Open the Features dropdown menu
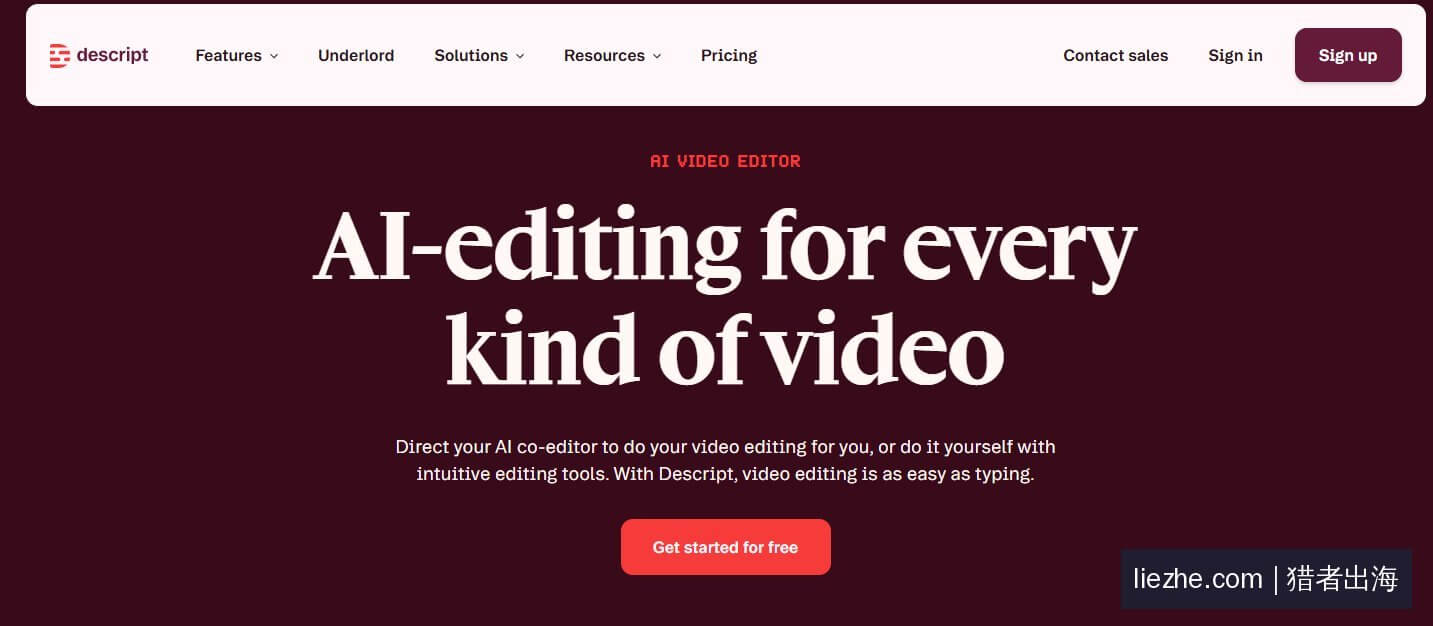This screenshot has height=626, width=1433. click(x=237, y=56)
